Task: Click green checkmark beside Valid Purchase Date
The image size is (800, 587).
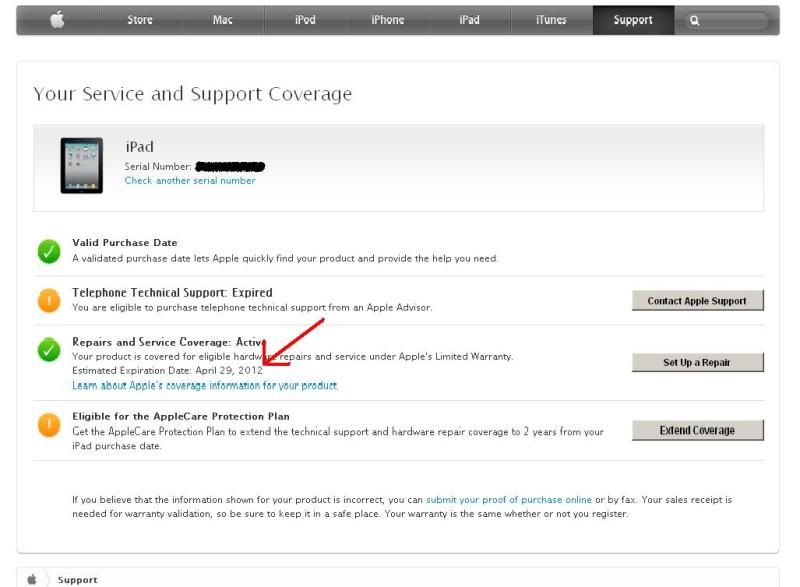Action: 49,251
